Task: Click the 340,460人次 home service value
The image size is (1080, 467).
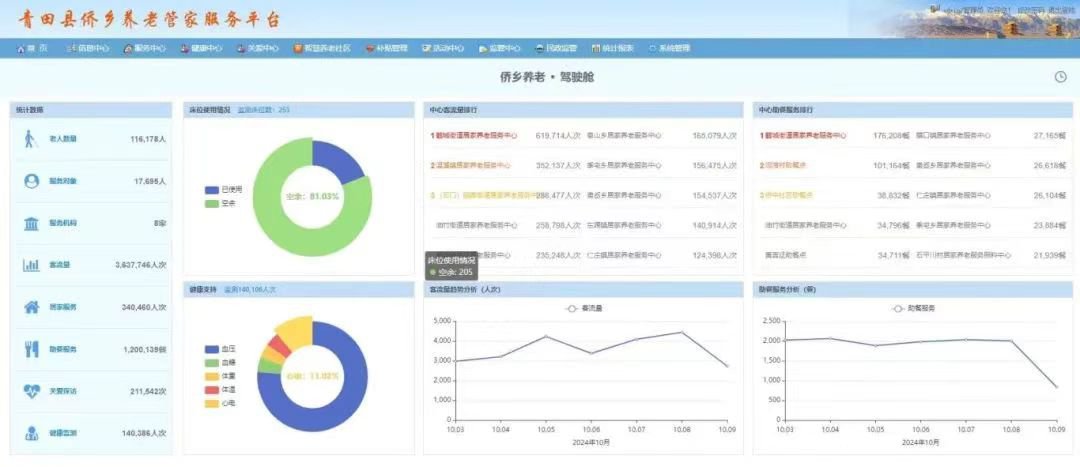Action: click(144, 307)
